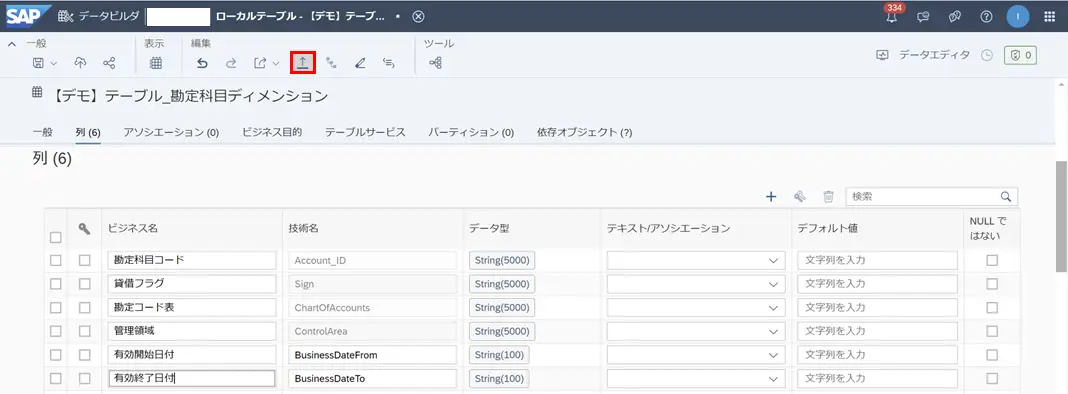The image size is (1068, 394).
Task: Click the clock history icon
Action: tap(987, 56)
